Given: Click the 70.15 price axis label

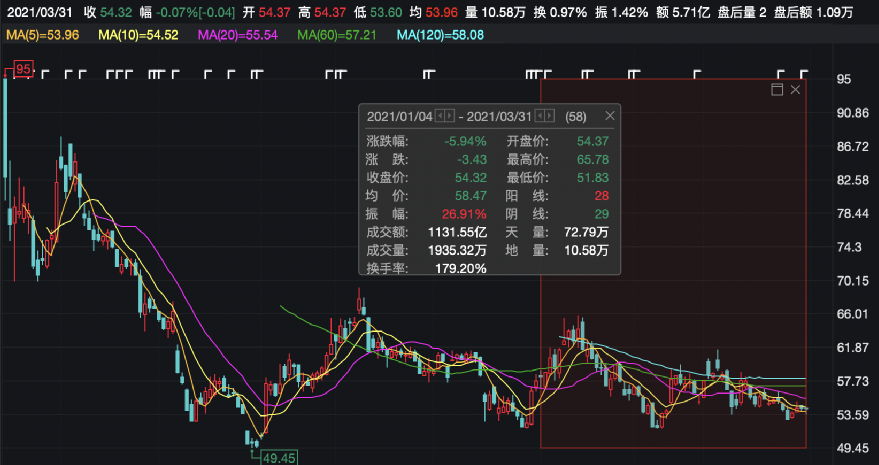Looking at the screenshot, I should (x=852, y=280).
